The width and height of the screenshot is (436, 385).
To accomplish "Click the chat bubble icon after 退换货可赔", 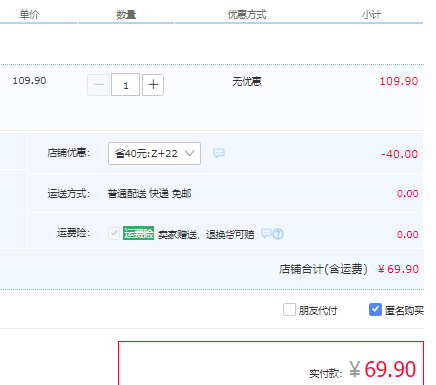I will (266, 233).
